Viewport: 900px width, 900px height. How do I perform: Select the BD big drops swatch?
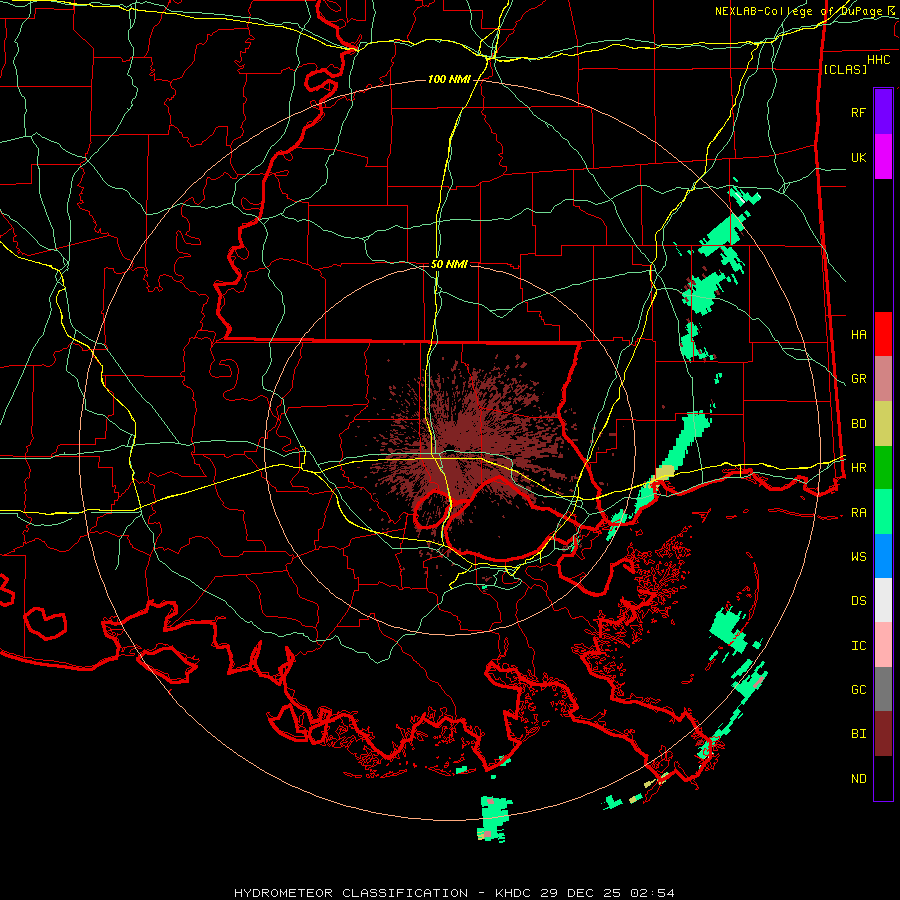point(883,424)
